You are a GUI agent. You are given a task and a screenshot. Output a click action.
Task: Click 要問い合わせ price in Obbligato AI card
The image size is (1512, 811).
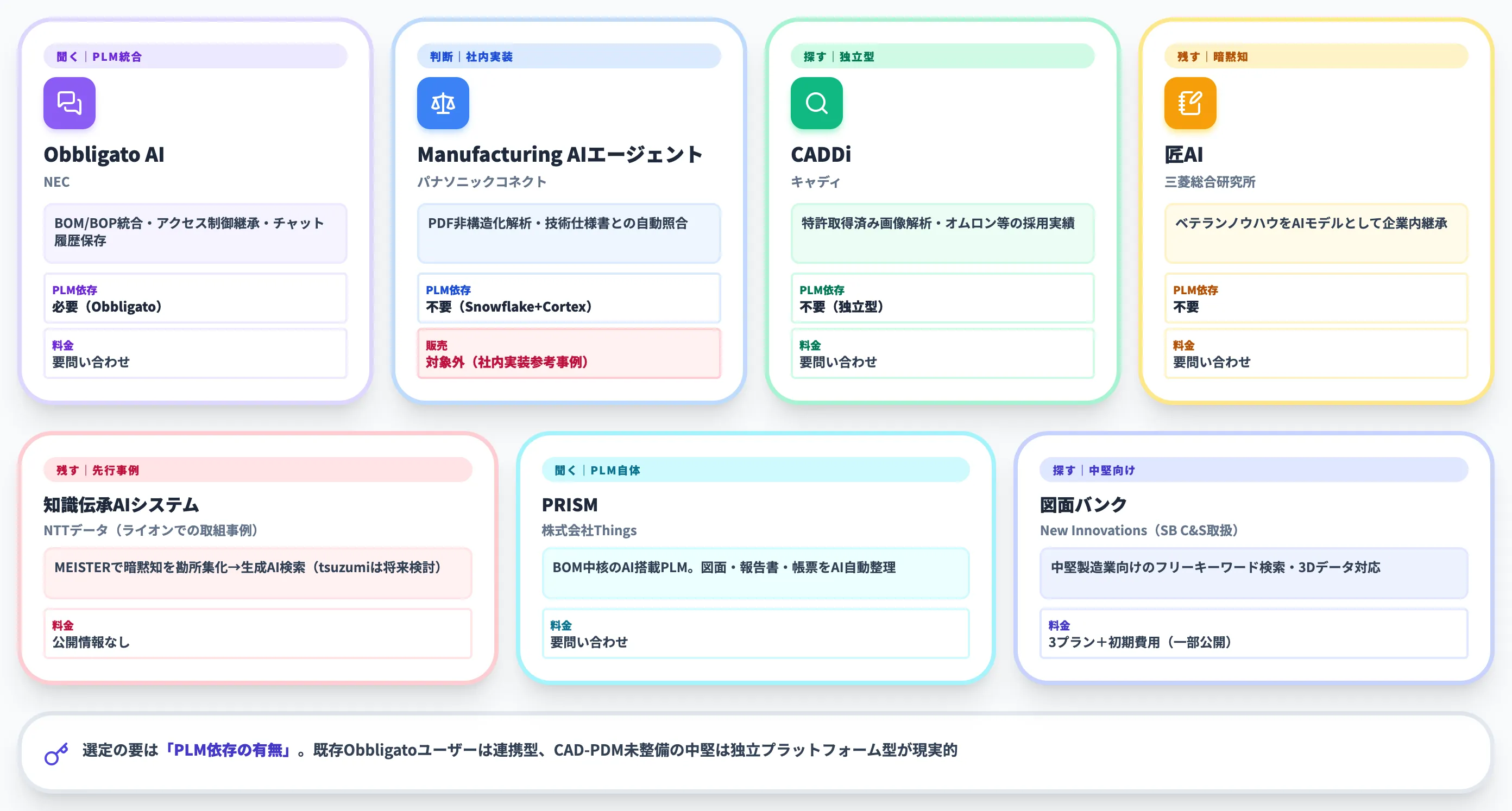196,353
